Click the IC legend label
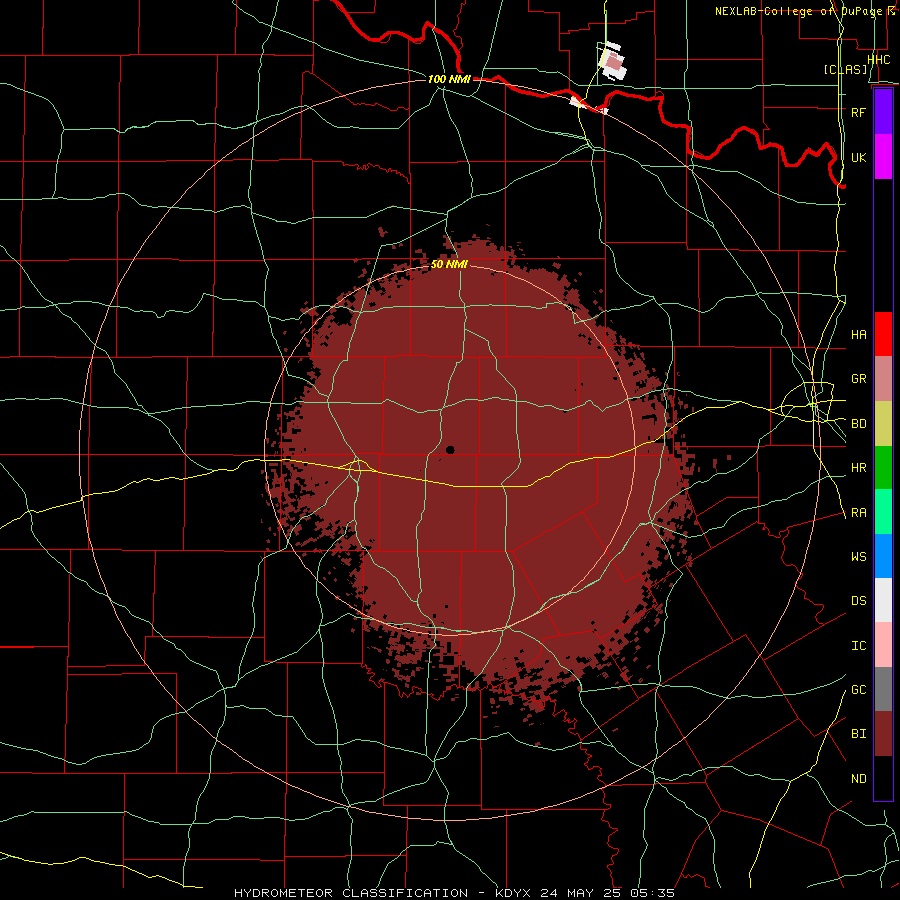900x900 pixels. 858,646
